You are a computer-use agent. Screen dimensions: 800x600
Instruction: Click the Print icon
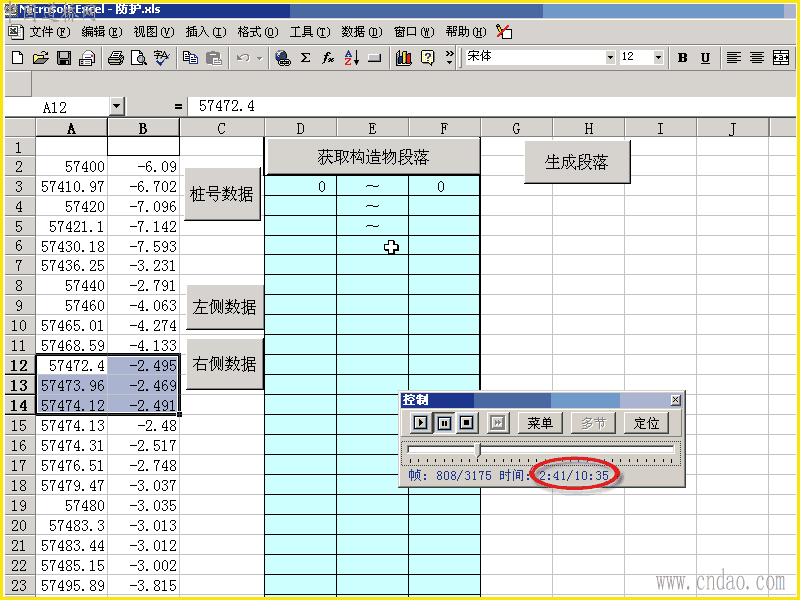tap(116, 58)
